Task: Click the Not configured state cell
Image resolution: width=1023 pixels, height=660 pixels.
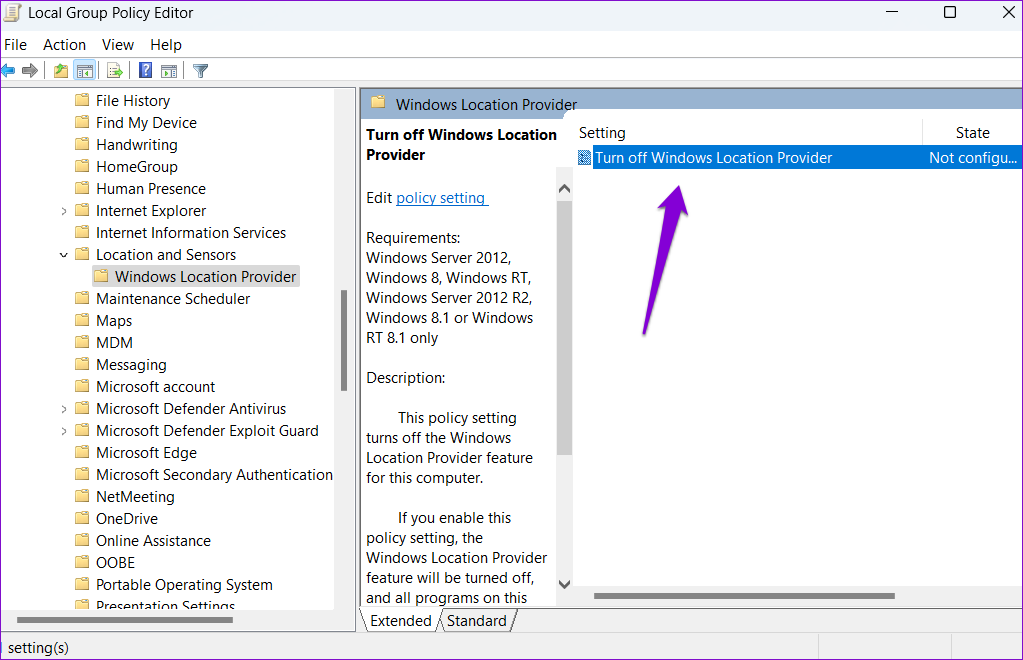Action: click(x=973, y=158)
